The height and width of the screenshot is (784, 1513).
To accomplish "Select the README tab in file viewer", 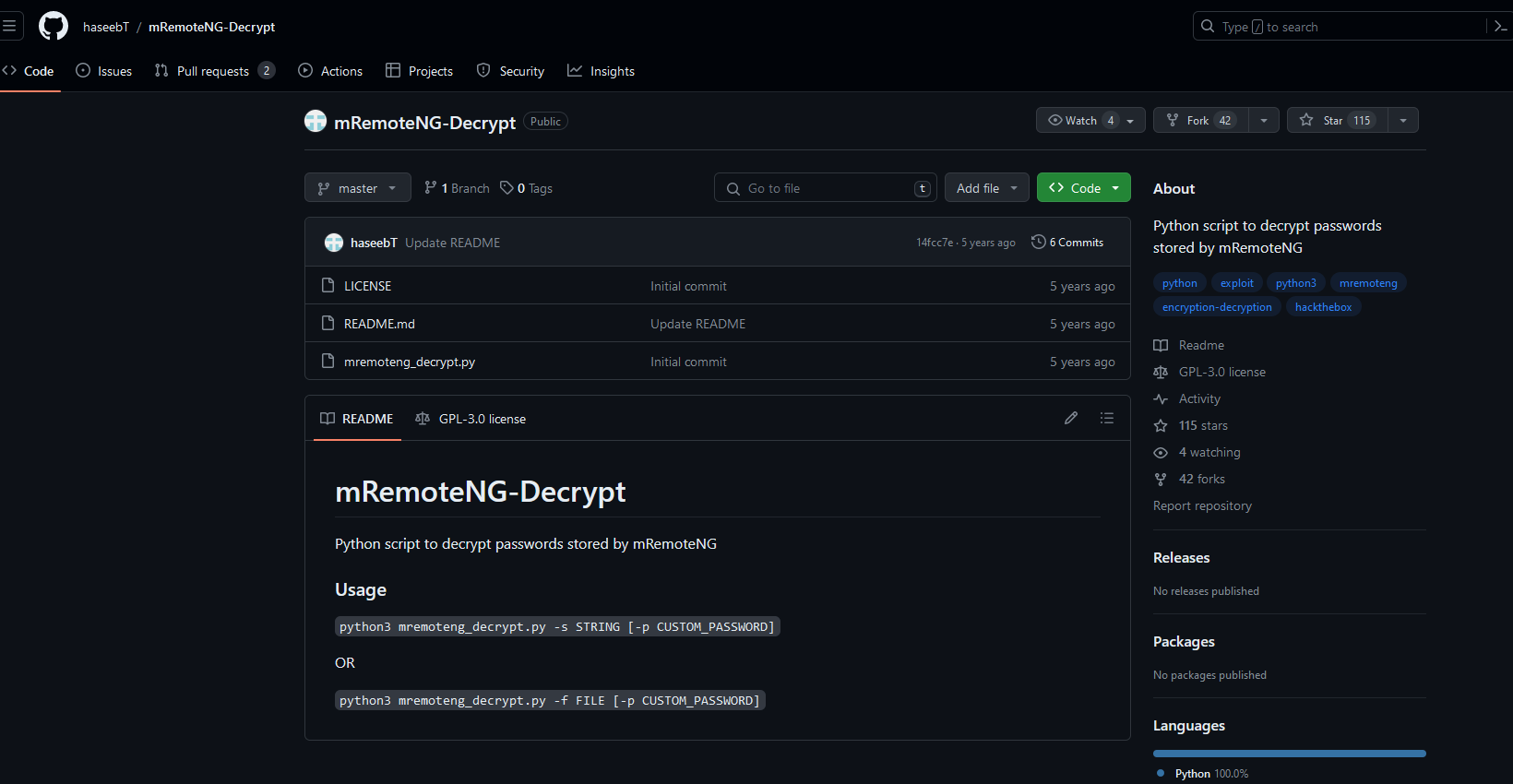I will coord(357,418).
